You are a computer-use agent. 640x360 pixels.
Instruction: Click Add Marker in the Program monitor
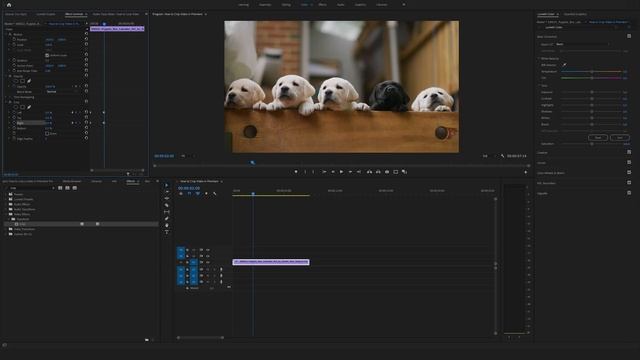coord(296,172)
